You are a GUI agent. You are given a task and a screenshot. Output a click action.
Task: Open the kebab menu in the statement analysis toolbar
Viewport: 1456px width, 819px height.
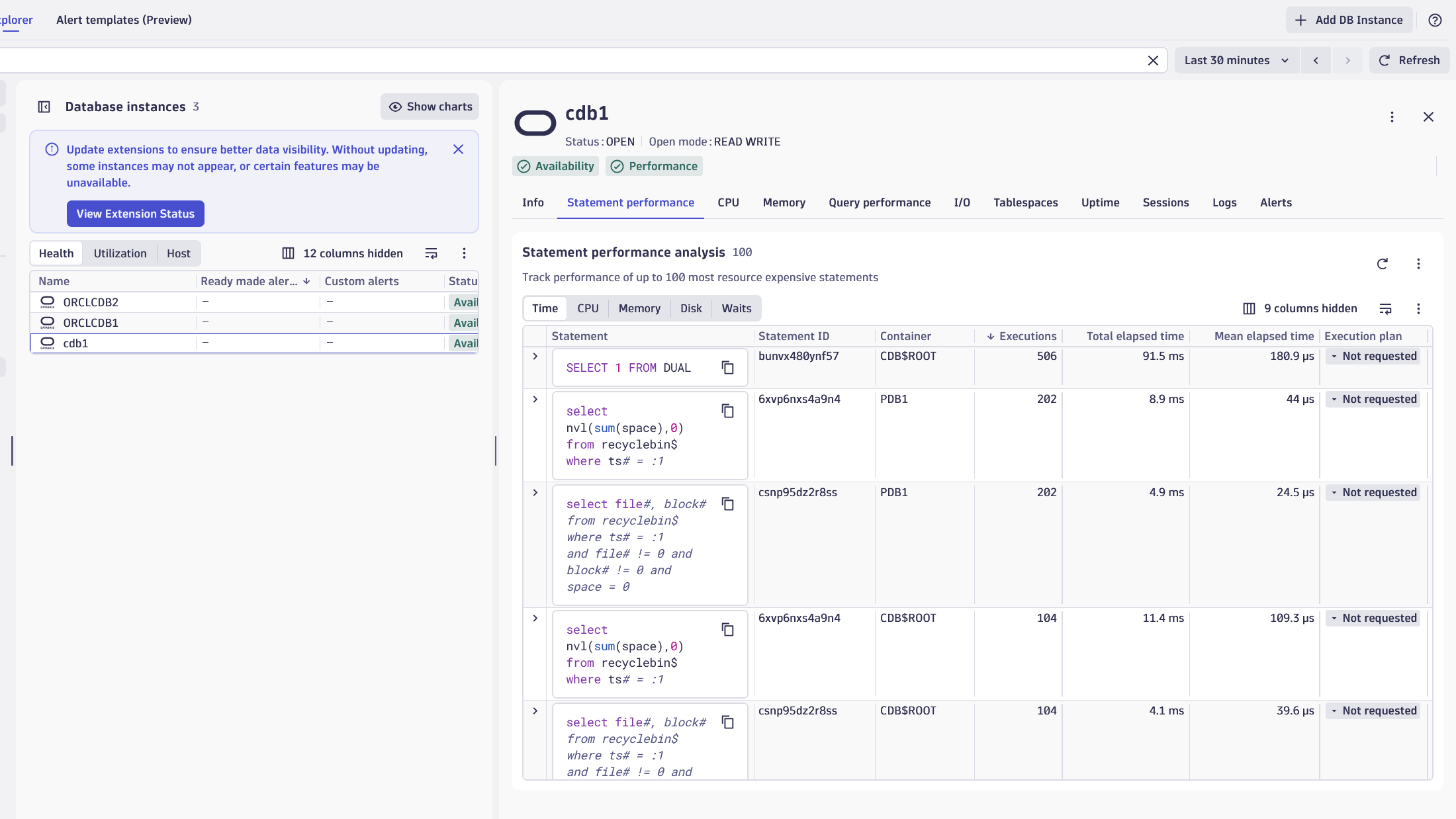tap(1418, 308)
